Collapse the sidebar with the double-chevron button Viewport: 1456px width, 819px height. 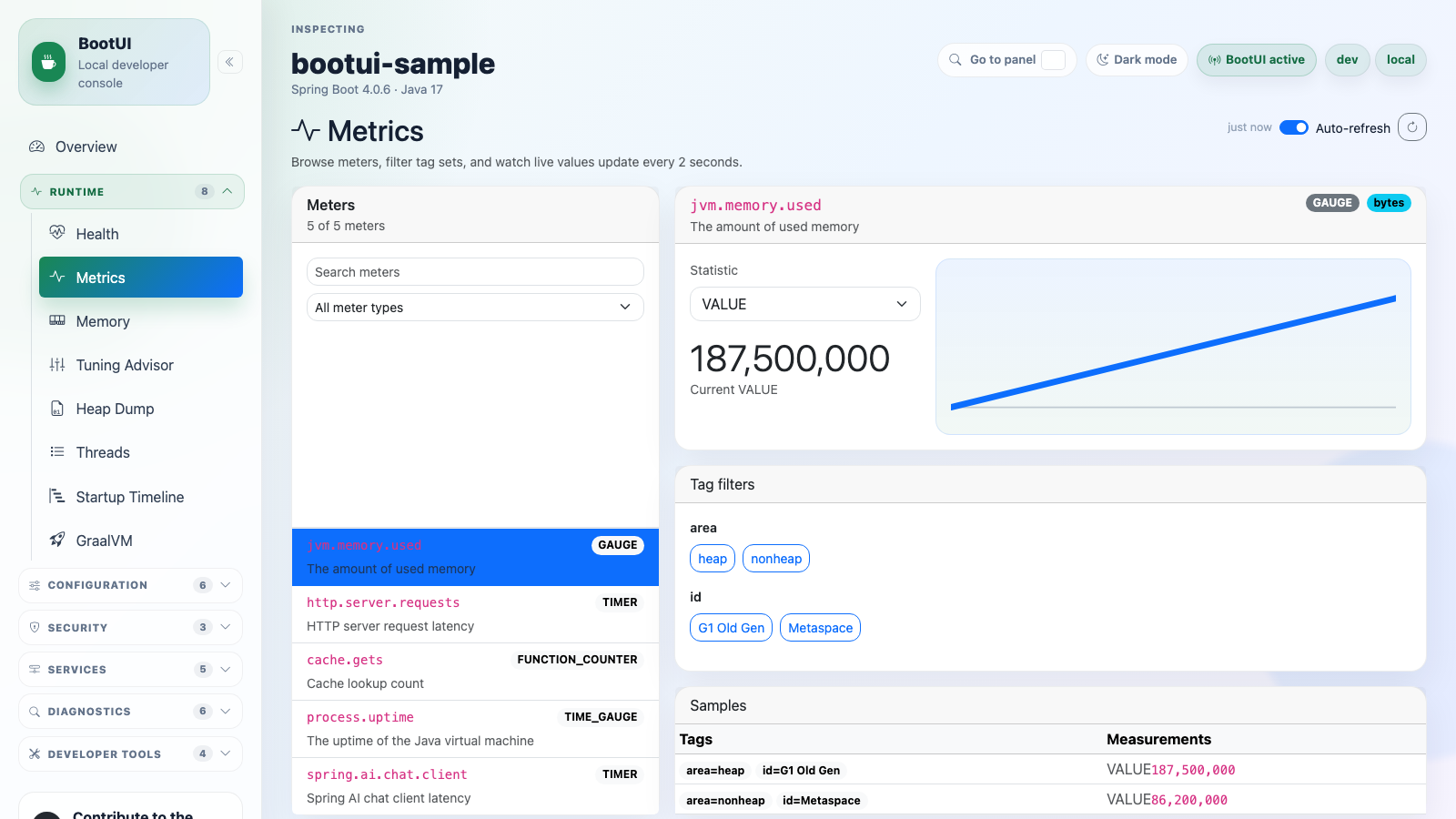(x=230, y=62)
